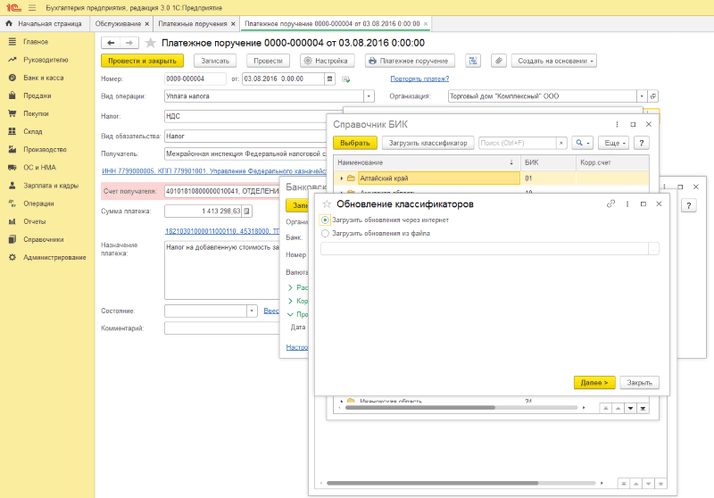Select Загрузить обновления через интернет option

point(326,220)
